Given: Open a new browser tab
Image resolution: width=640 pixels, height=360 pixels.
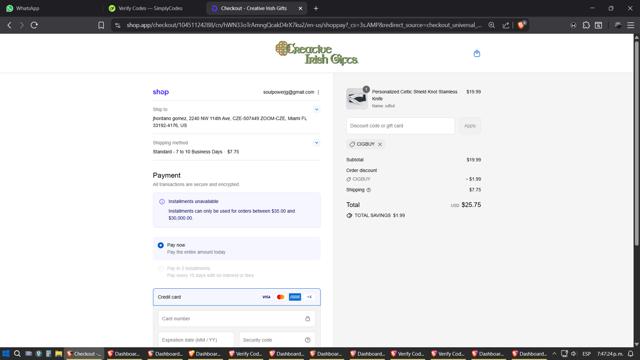Looking at the screenshot, I should click(x=316, y=8).
